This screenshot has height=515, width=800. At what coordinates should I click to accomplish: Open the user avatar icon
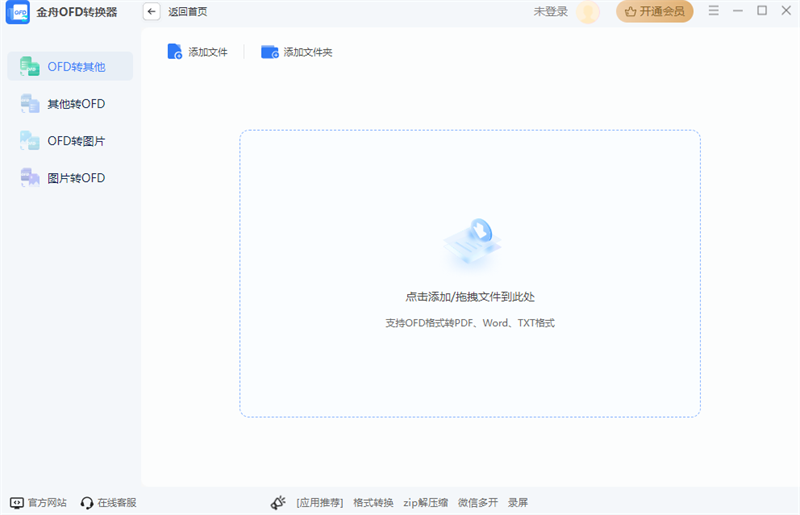[588, 12]
